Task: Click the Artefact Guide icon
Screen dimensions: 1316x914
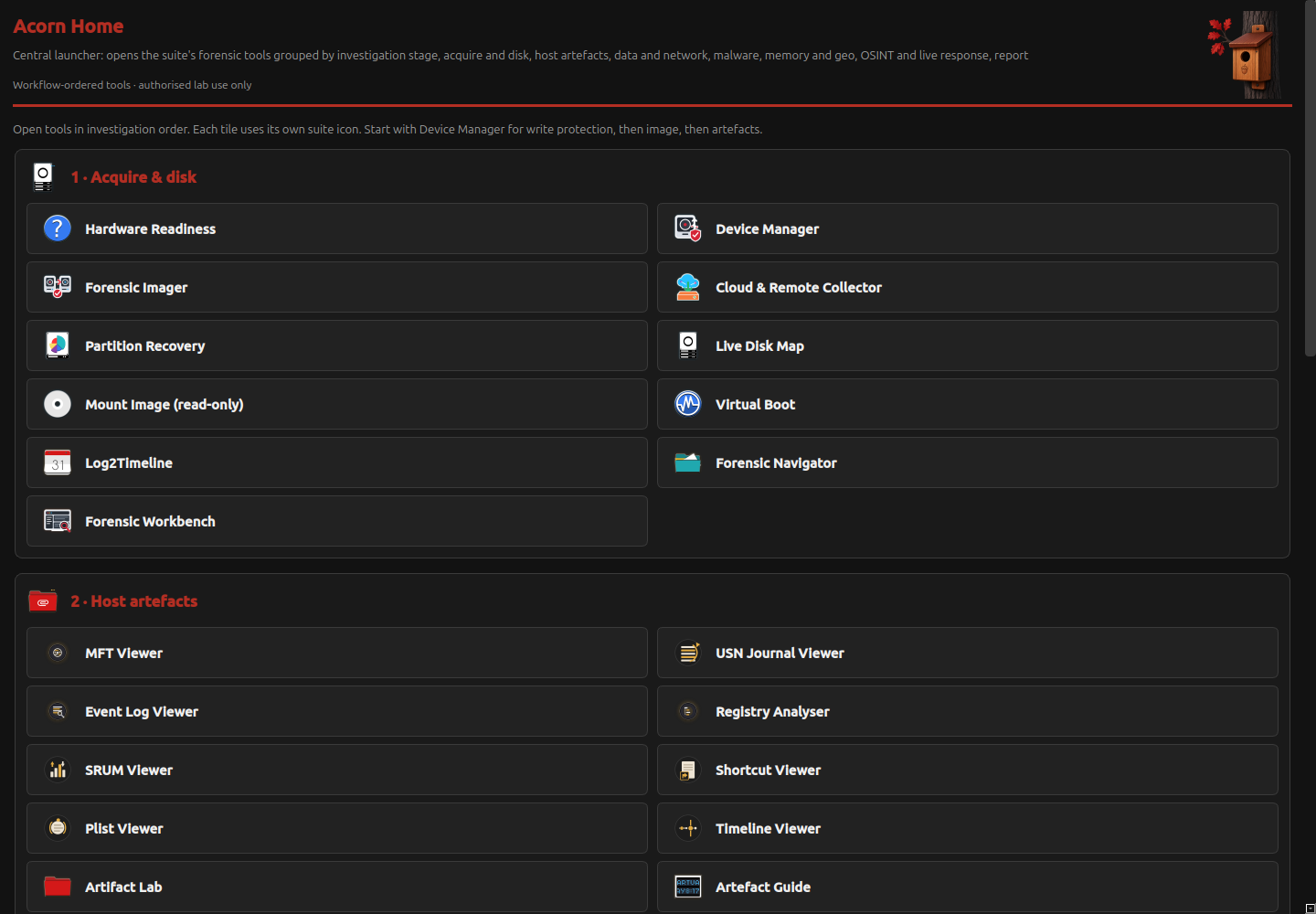Action: pos(688,887)
